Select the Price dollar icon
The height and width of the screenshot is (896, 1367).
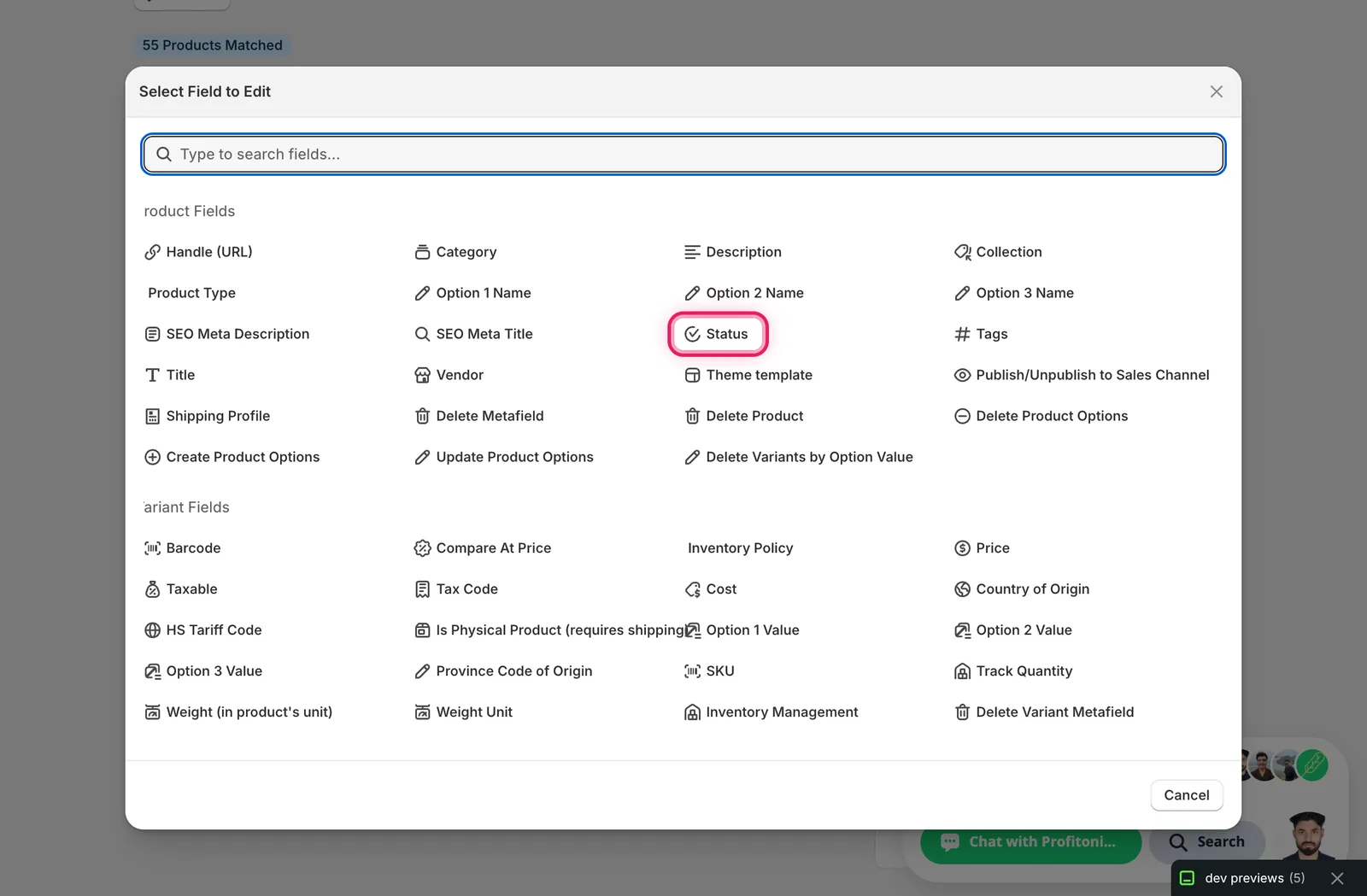[962, 548]
